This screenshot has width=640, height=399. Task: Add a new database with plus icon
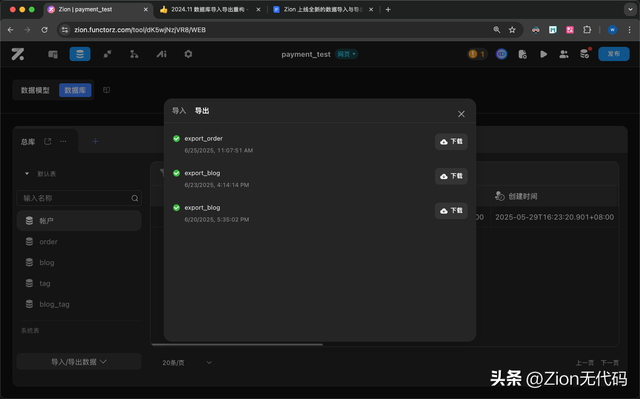pos(95,142)
